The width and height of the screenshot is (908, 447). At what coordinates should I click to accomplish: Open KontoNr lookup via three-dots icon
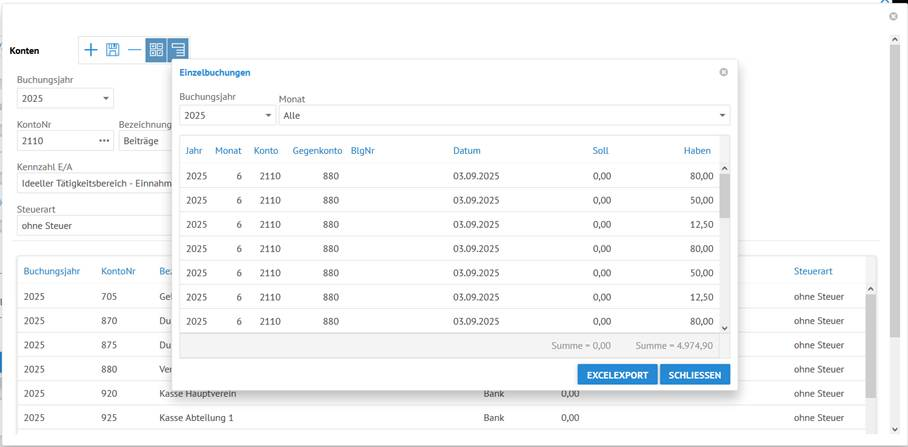(103, 141)
